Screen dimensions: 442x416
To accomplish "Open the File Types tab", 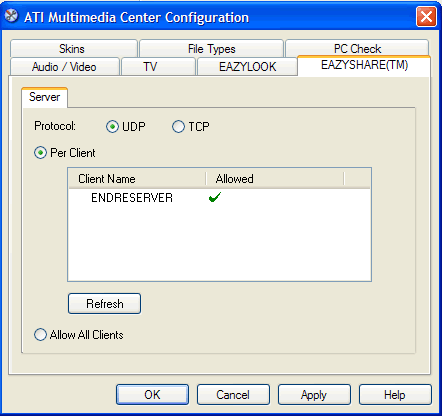I will (211, 49).
